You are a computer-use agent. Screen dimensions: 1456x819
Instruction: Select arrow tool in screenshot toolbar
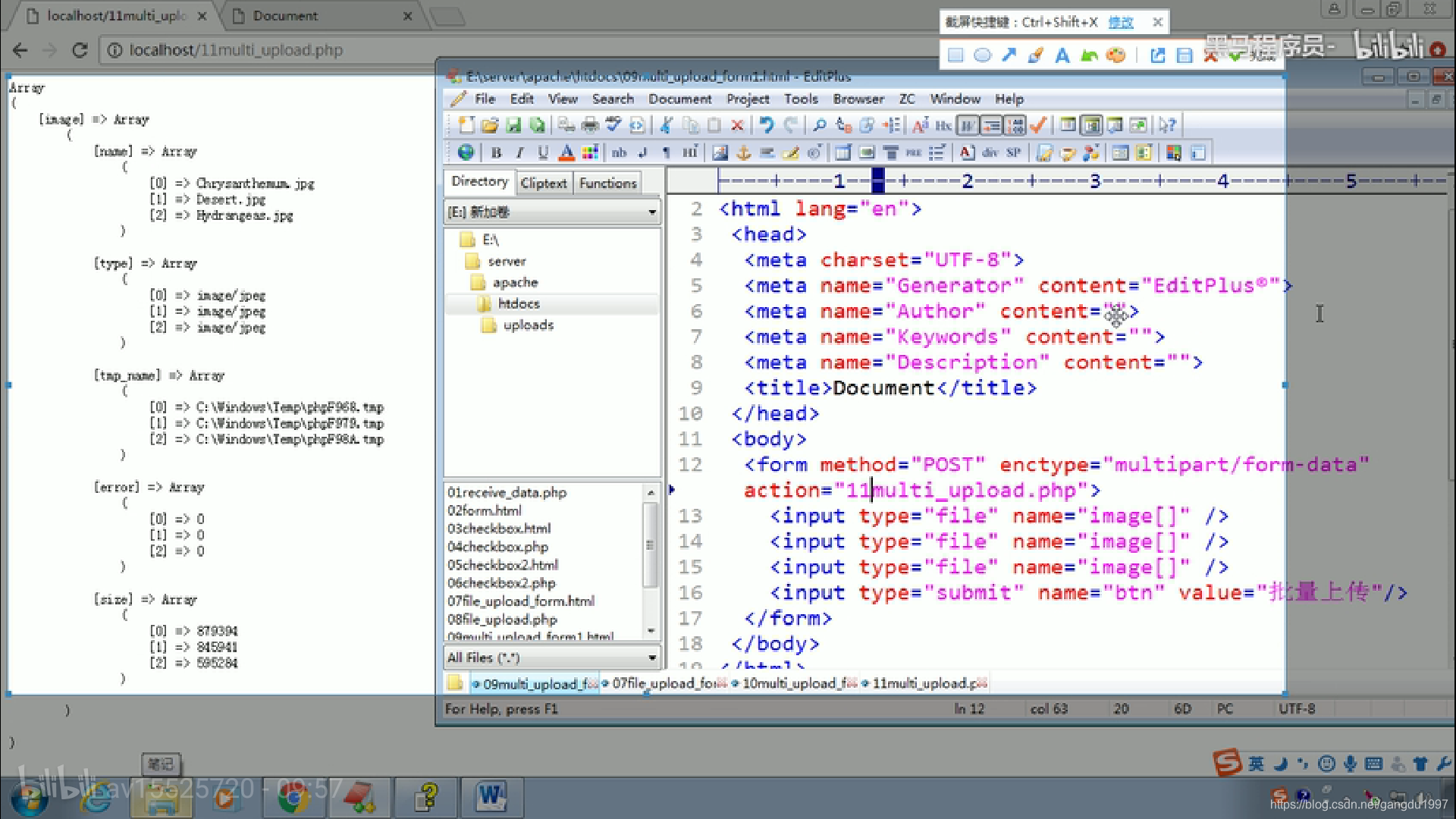tap(1009, 55)
